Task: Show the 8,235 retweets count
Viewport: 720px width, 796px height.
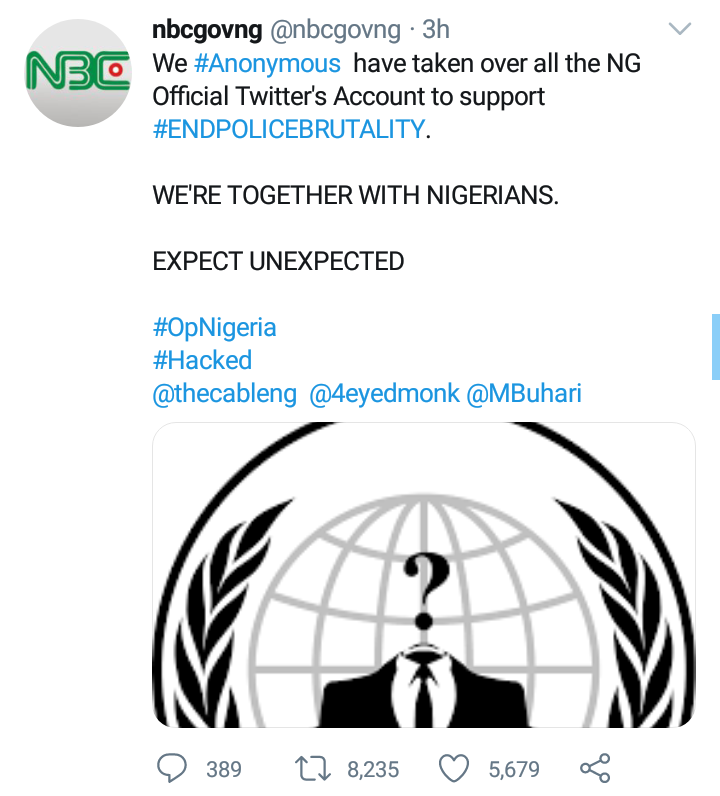Action: coord(373,769)
